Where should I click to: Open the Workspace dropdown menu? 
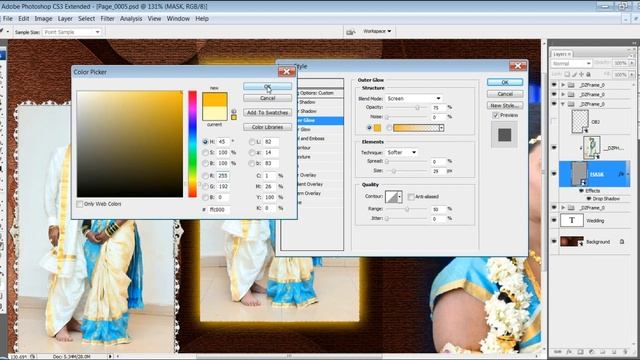(x=377, y=31)
